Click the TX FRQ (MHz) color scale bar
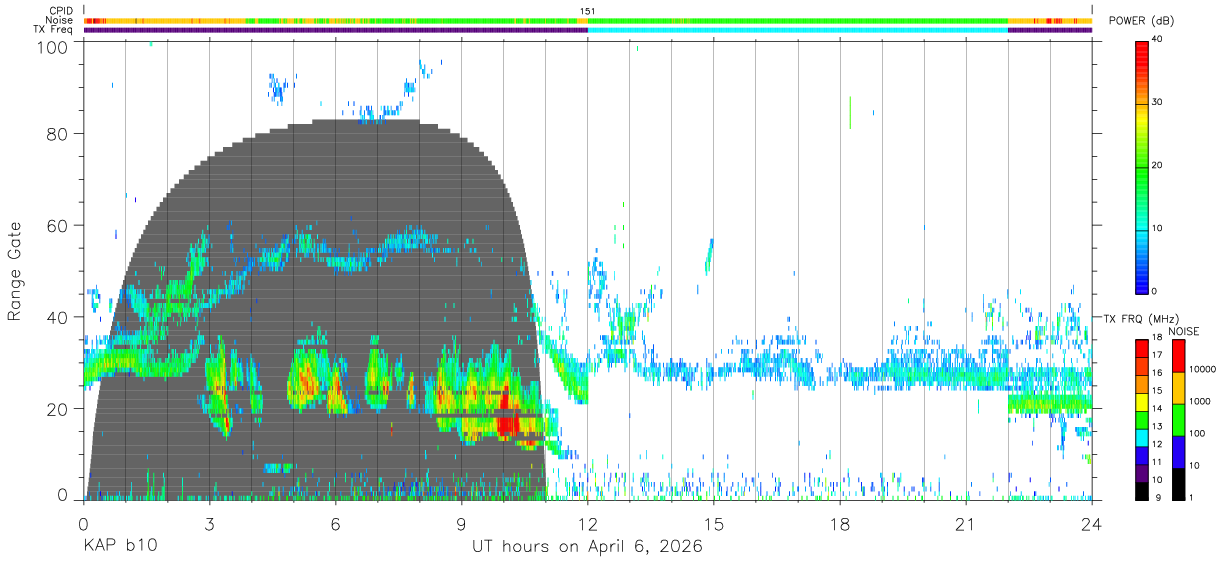The height and width of the screenshot is (567, 1228). pyautogui.click(x=1141, y=419)
